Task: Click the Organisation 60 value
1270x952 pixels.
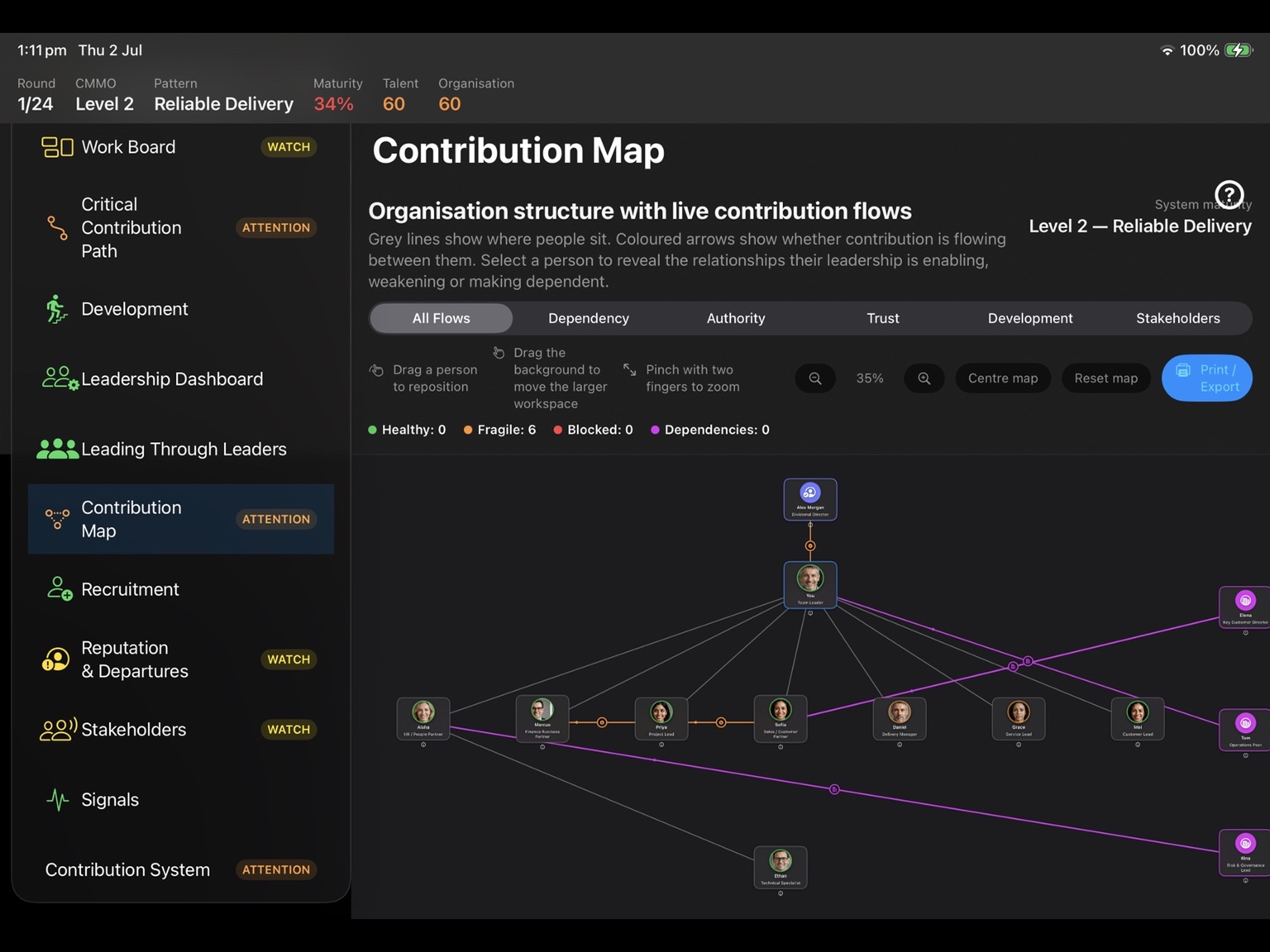Action: (450, 104)
